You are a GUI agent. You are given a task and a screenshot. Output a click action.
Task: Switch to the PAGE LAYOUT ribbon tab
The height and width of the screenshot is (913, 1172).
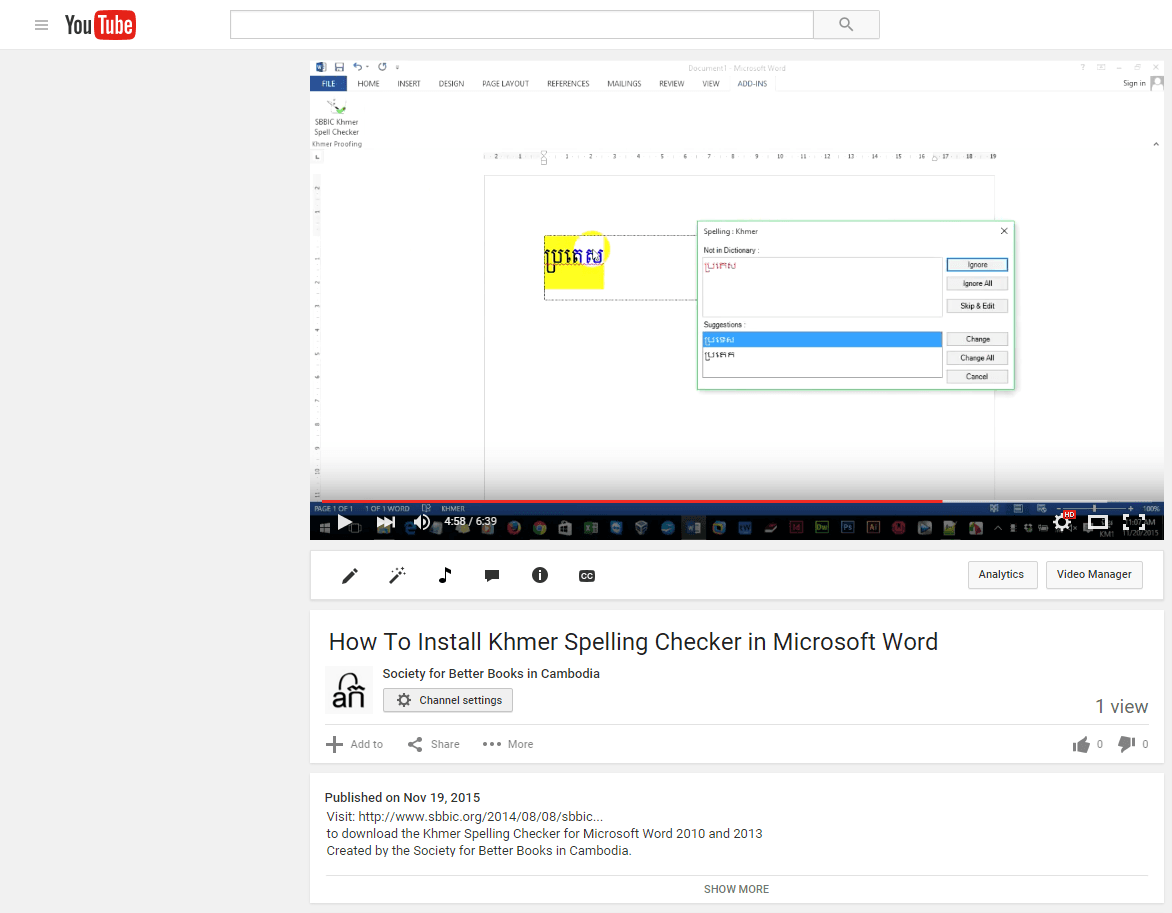505,84
